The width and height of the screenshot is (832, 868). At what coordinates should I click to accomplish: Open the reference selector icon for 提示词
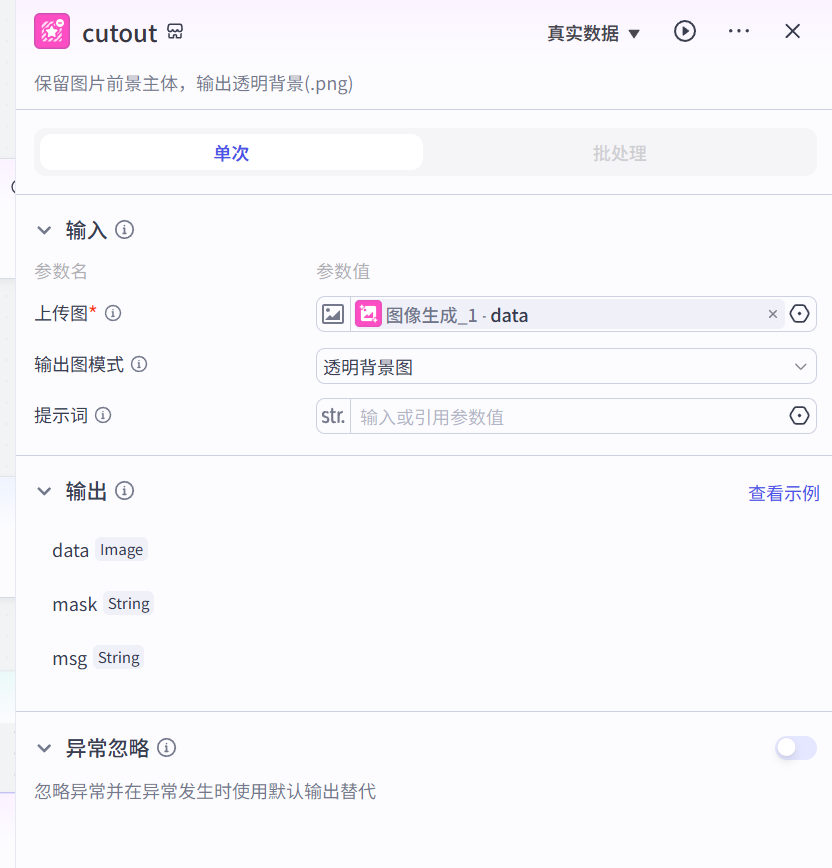pyautogui.click(x=798, y=416)
